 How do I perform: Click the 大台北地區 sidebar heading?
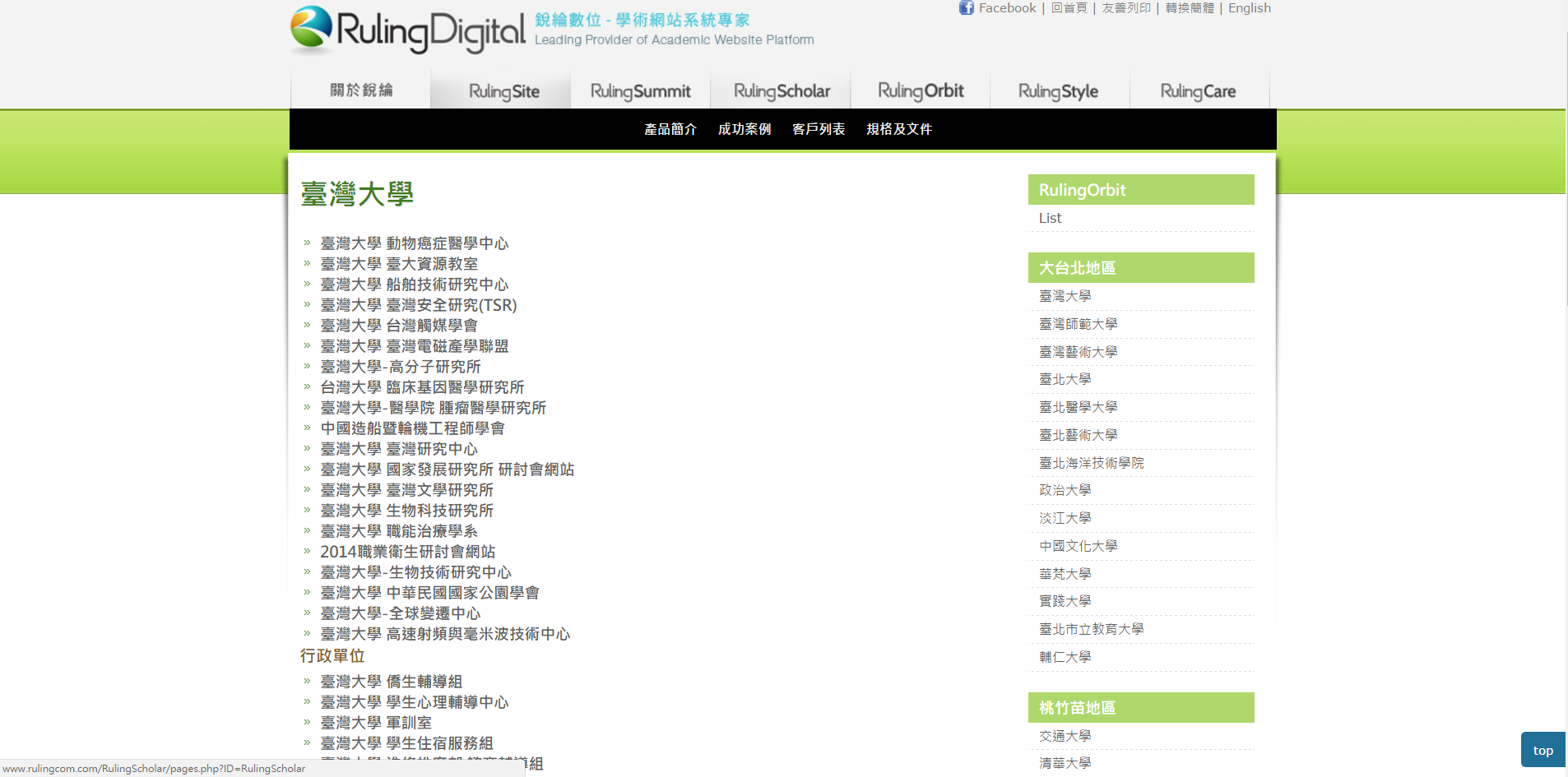click(x=1141, y=268)
